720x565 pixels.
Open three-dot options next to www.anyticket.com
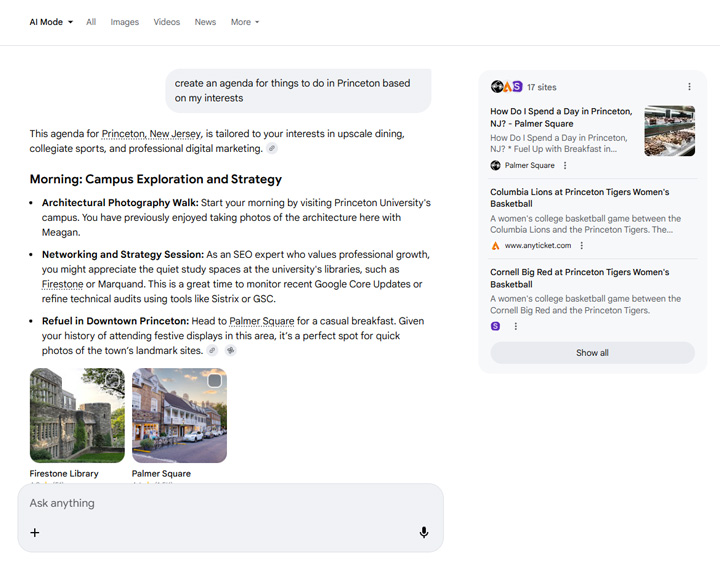pyautogui.click(x=582, y=246)
